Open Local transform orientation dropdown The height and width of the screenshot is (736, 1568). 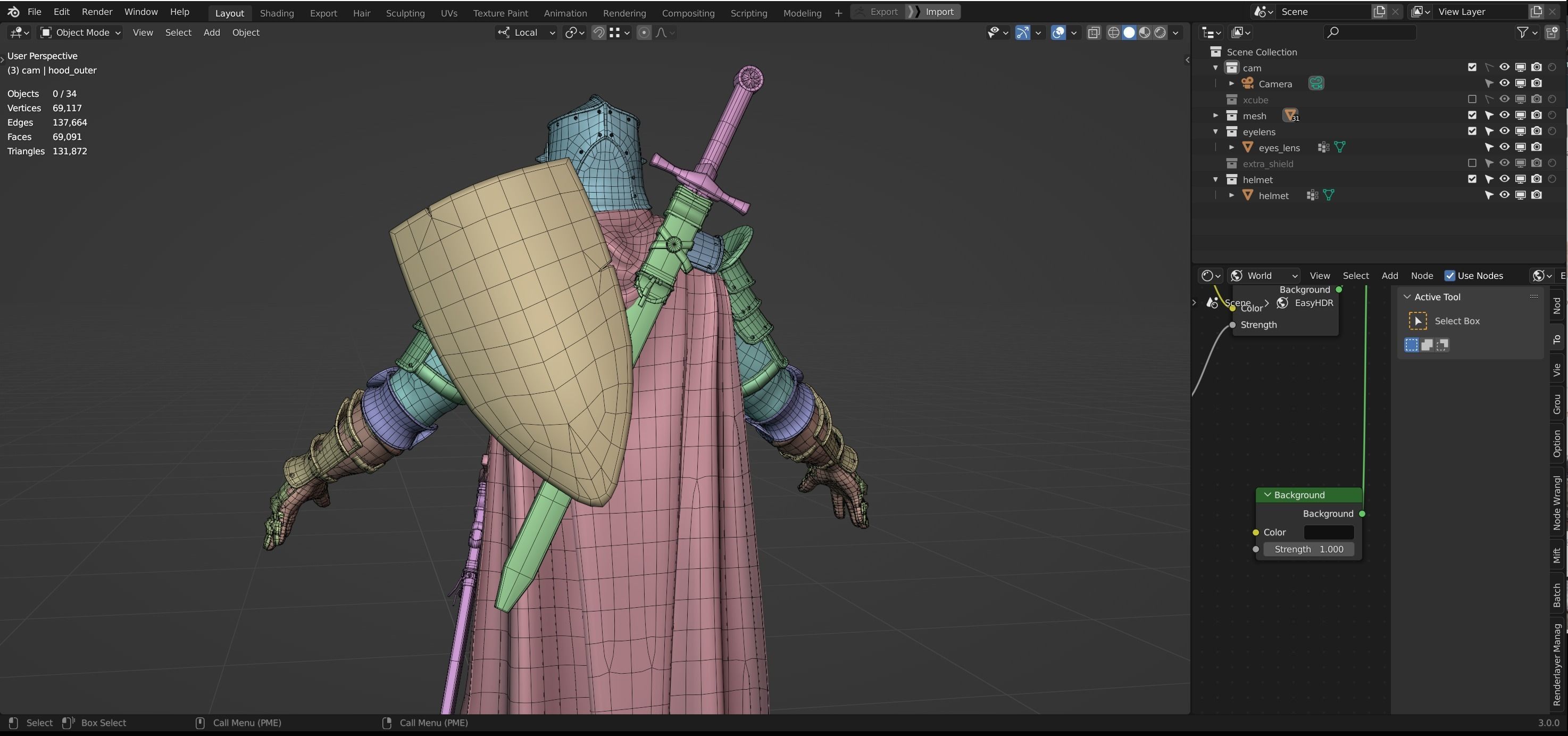tap(526, 32)
